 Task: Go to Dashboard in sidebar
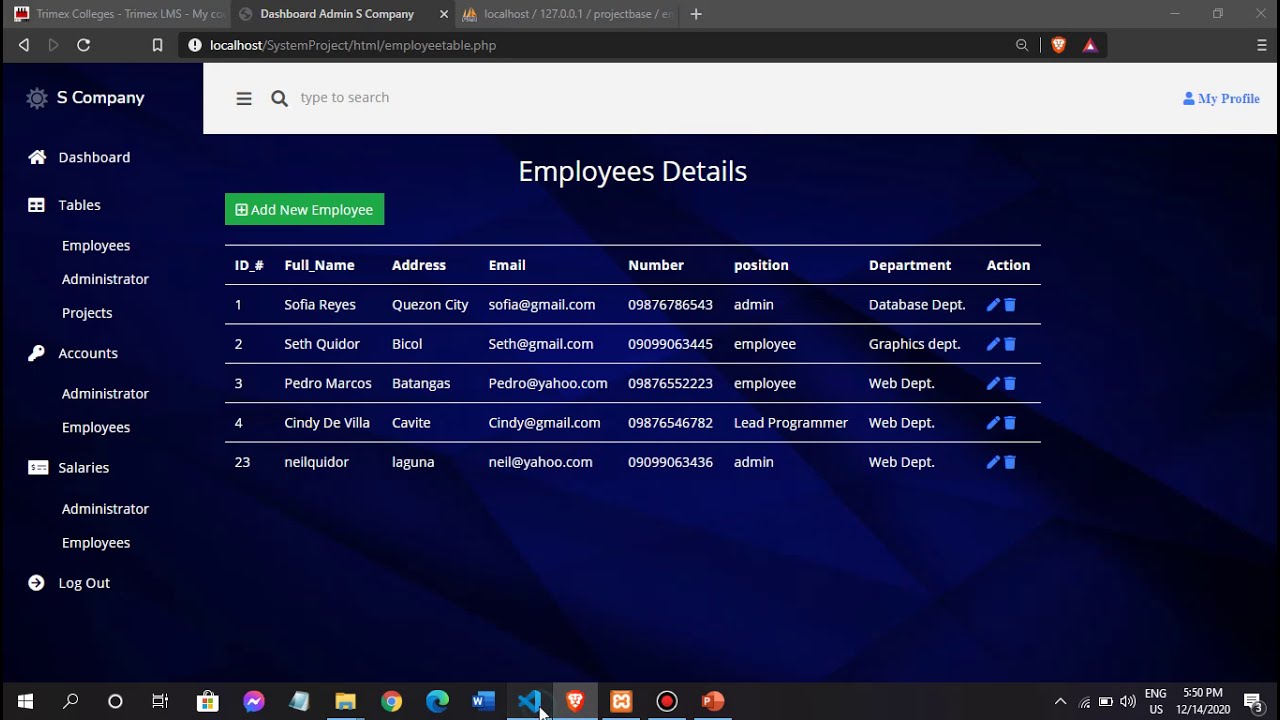point(79,157)
